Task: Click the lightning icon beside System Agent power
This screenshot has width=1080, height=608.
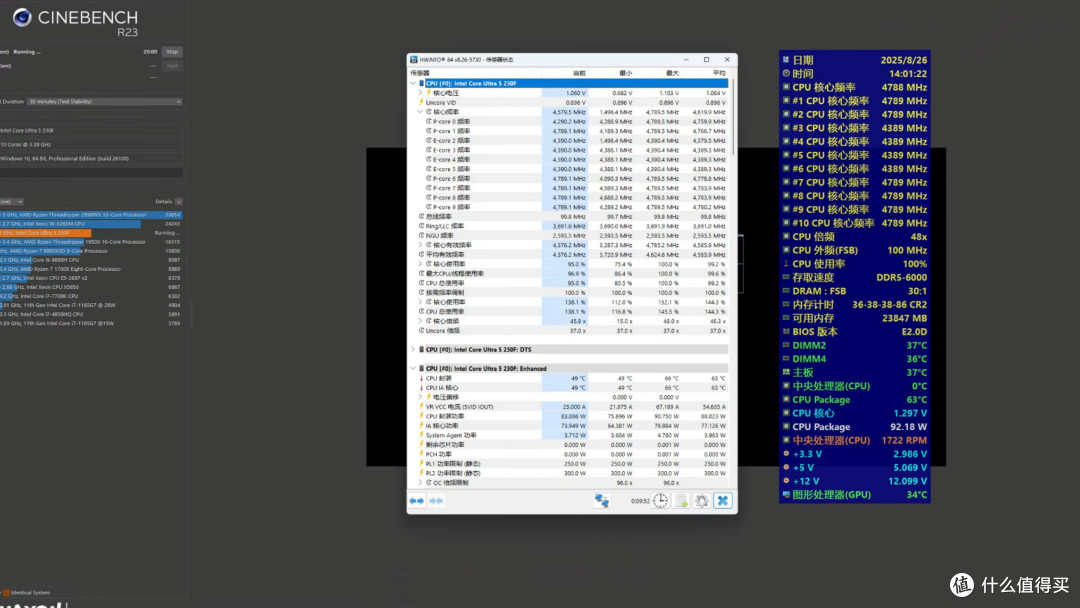Action: (422, 435)
